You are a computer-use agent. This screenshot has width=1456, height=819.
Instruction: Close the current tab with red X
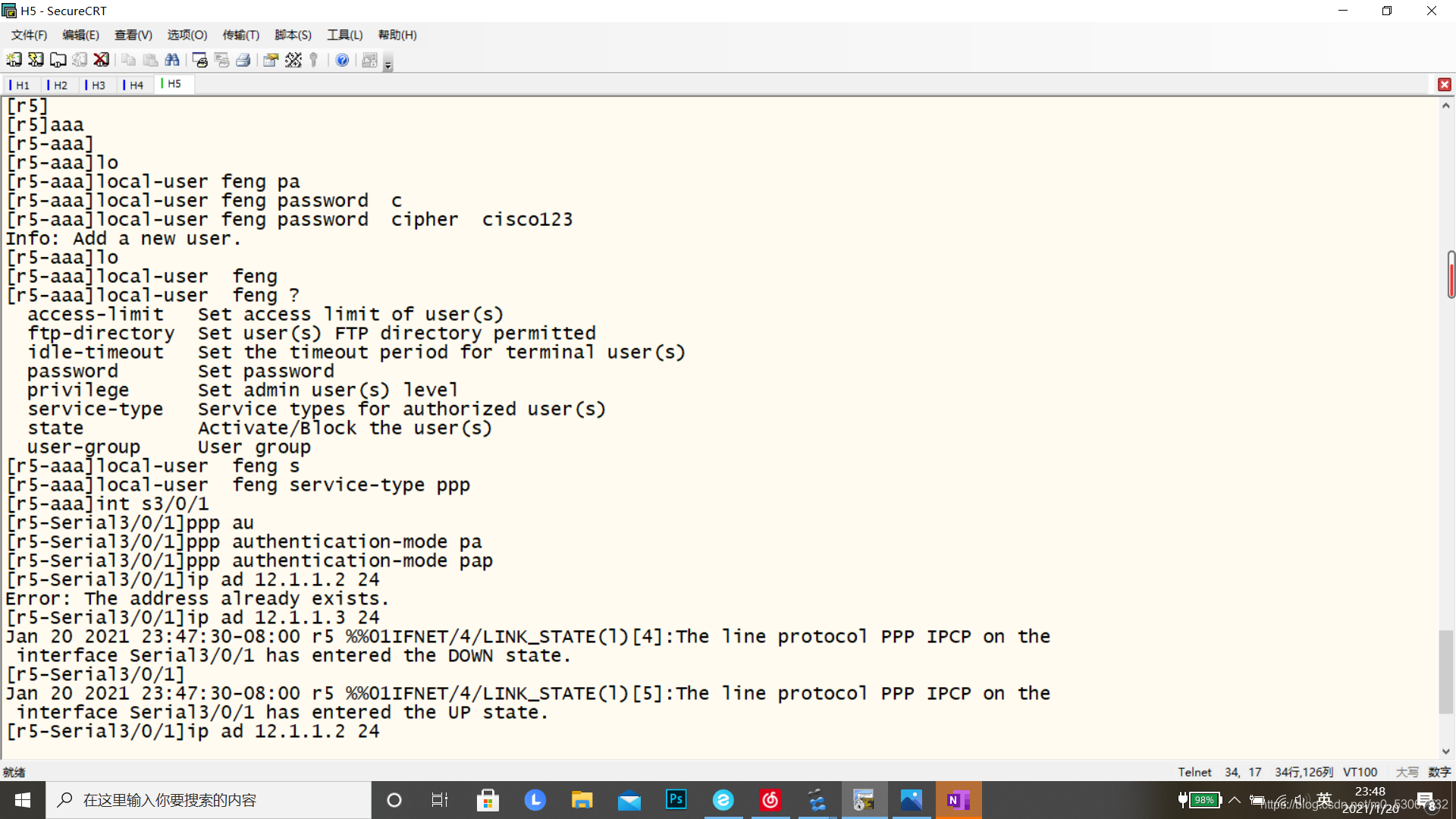pos(1445,85)
